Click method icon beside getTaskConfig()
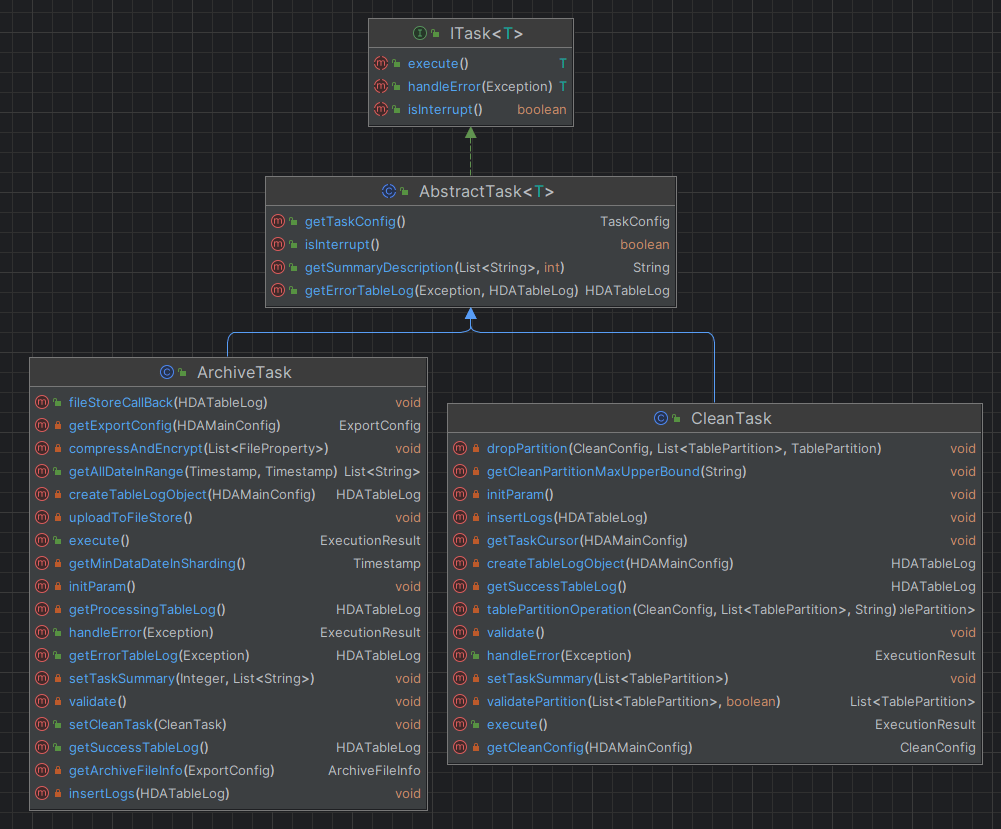The width and height of the screenshot is (1001, 829). pyautogui.click(x=278, y=222)
